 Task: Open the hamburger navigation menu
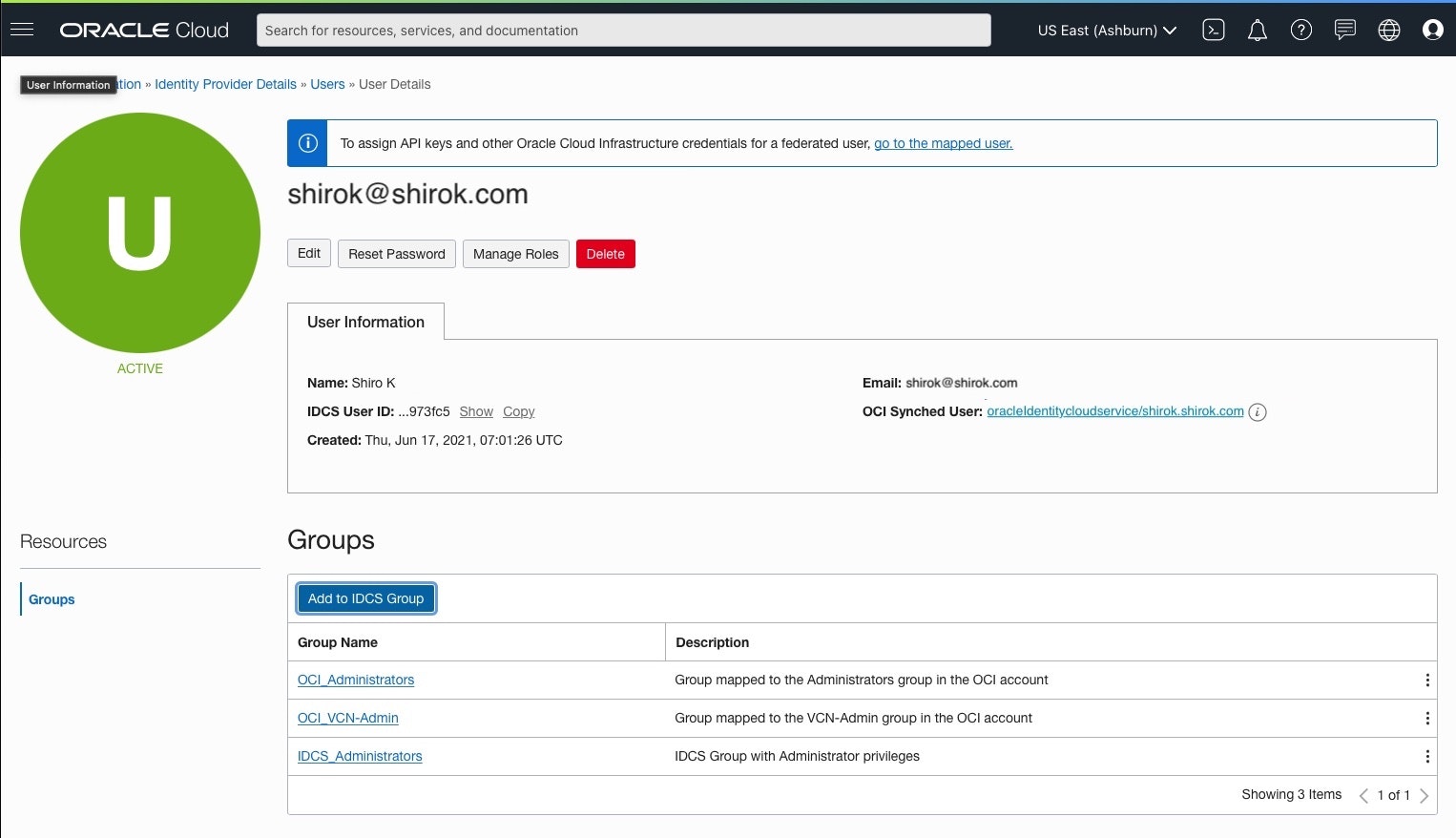pos(22,30)
